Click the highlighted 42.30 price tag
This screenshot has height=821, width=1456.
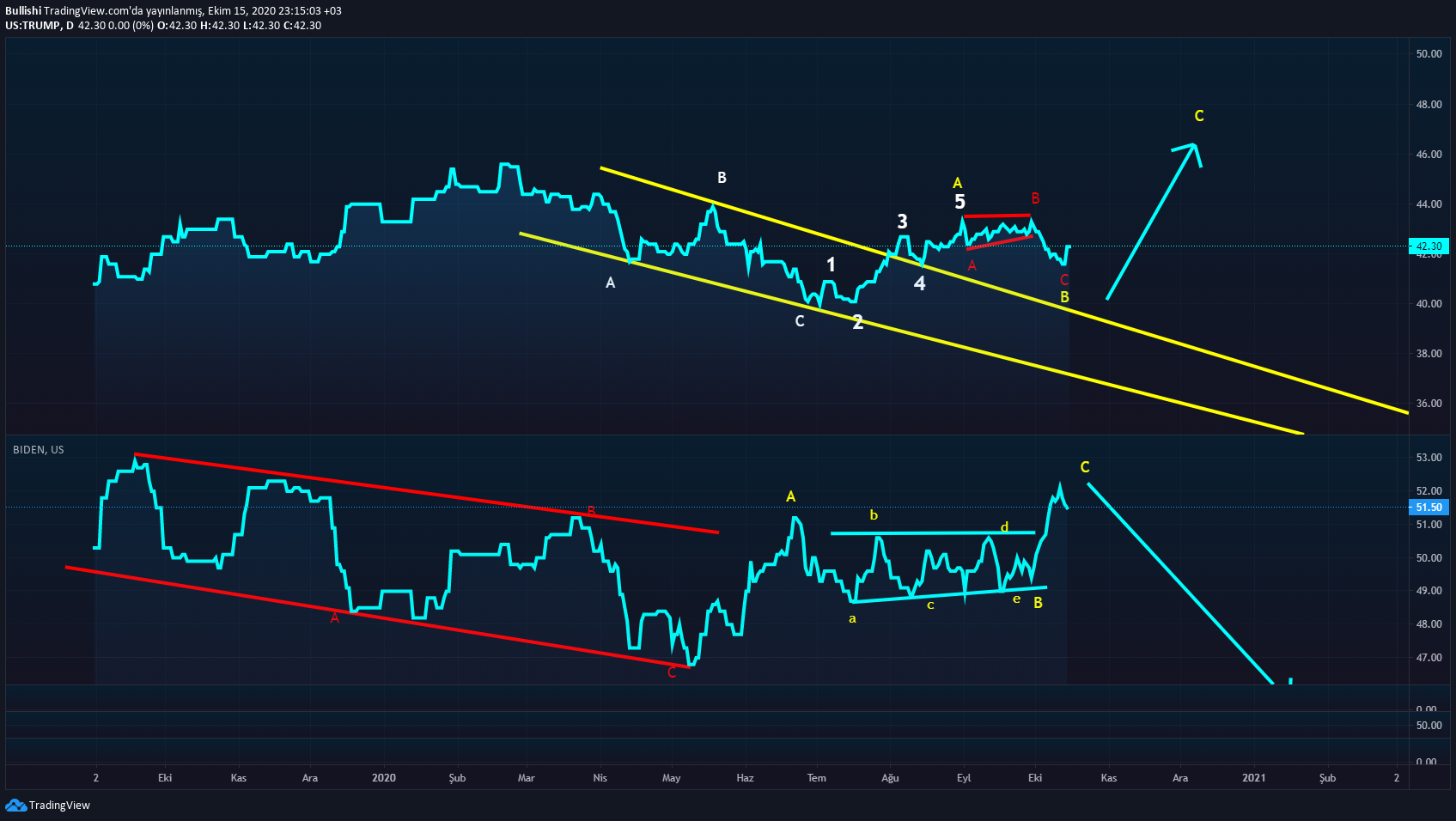[x=1429, y=246]
